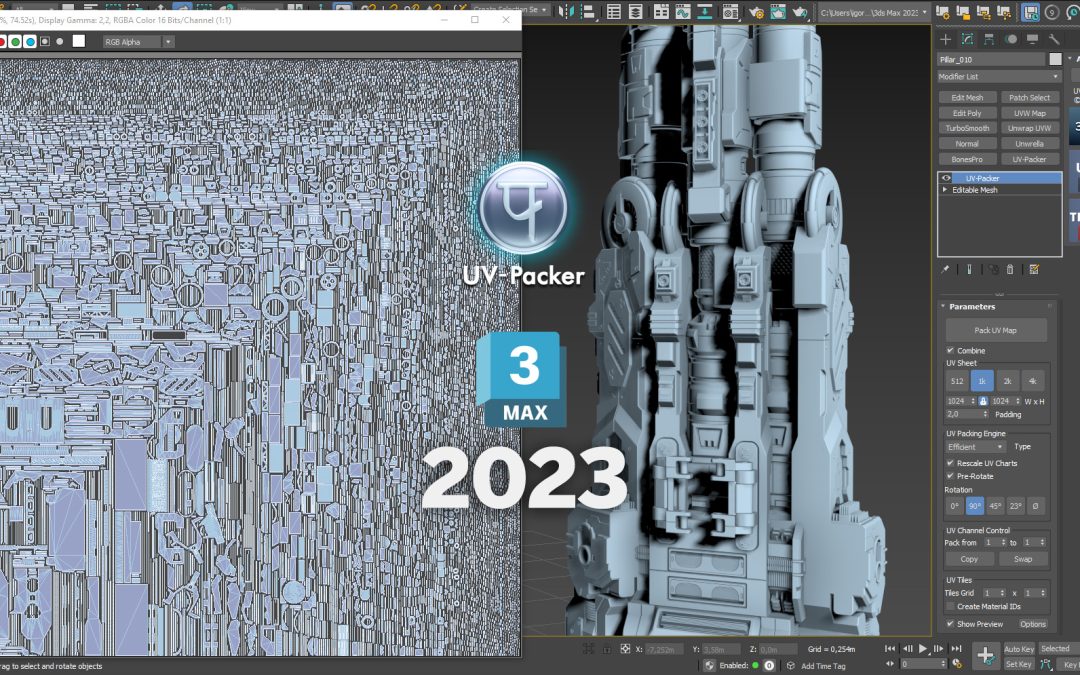Viewport: 1080px width, 675px height.
Task: Uncheck Rescale UV Charts checkbox
Action: (x=950, y=463)
